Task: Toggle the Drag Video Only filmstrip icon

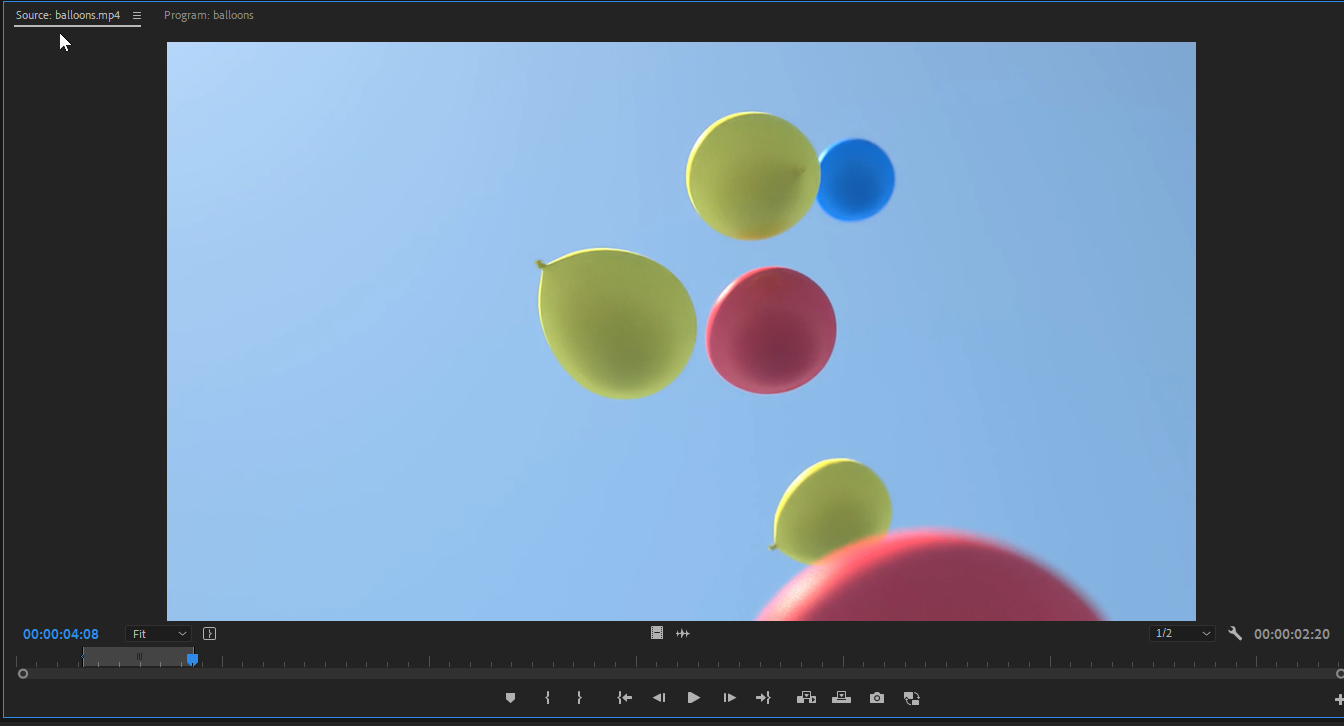Action: pyautogui.click(x=657, y=633)
